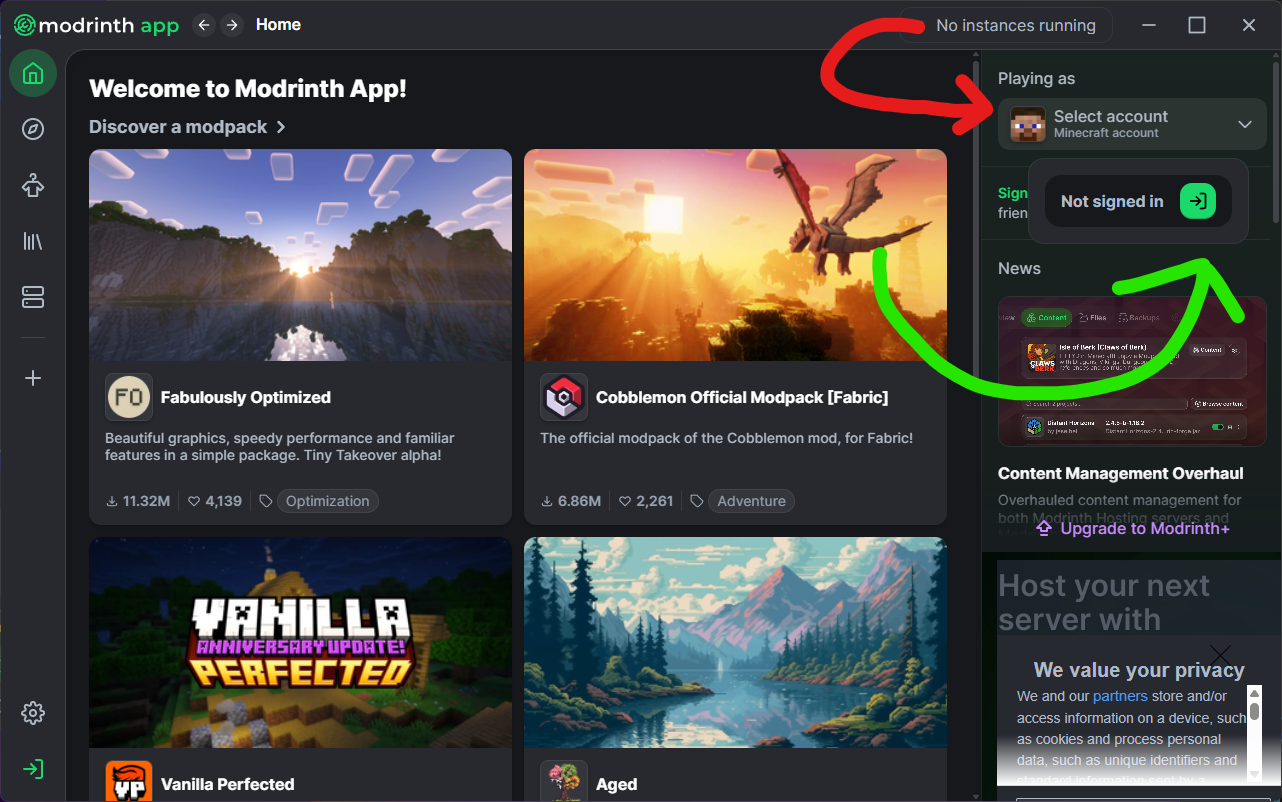1282x802 pixels.
Task: Click the 2,261 followers count
Action: [646, 501]
